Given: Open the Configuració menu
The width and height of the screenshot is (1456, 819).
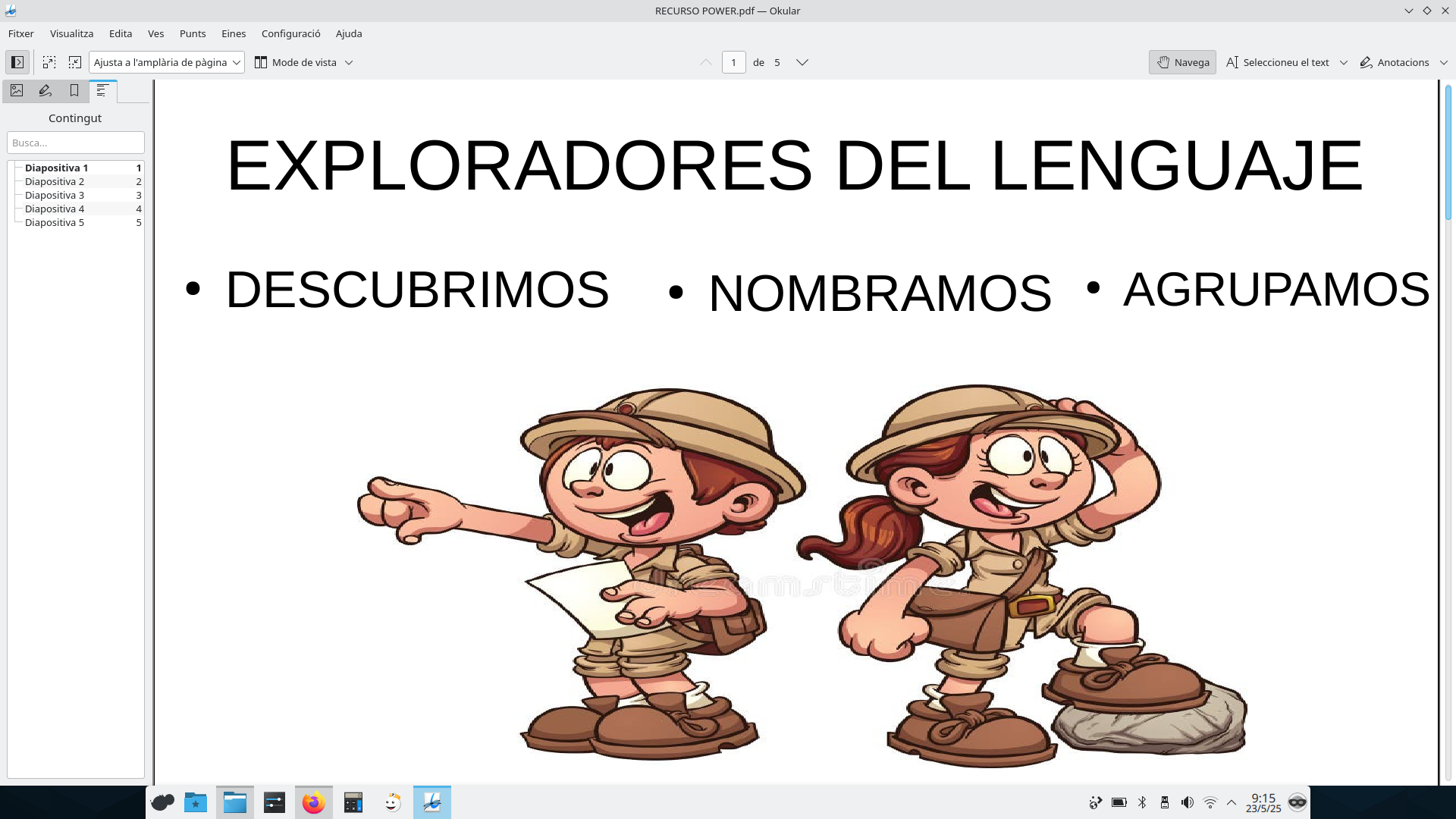Looking at the screenshot, I should [290, 33].
